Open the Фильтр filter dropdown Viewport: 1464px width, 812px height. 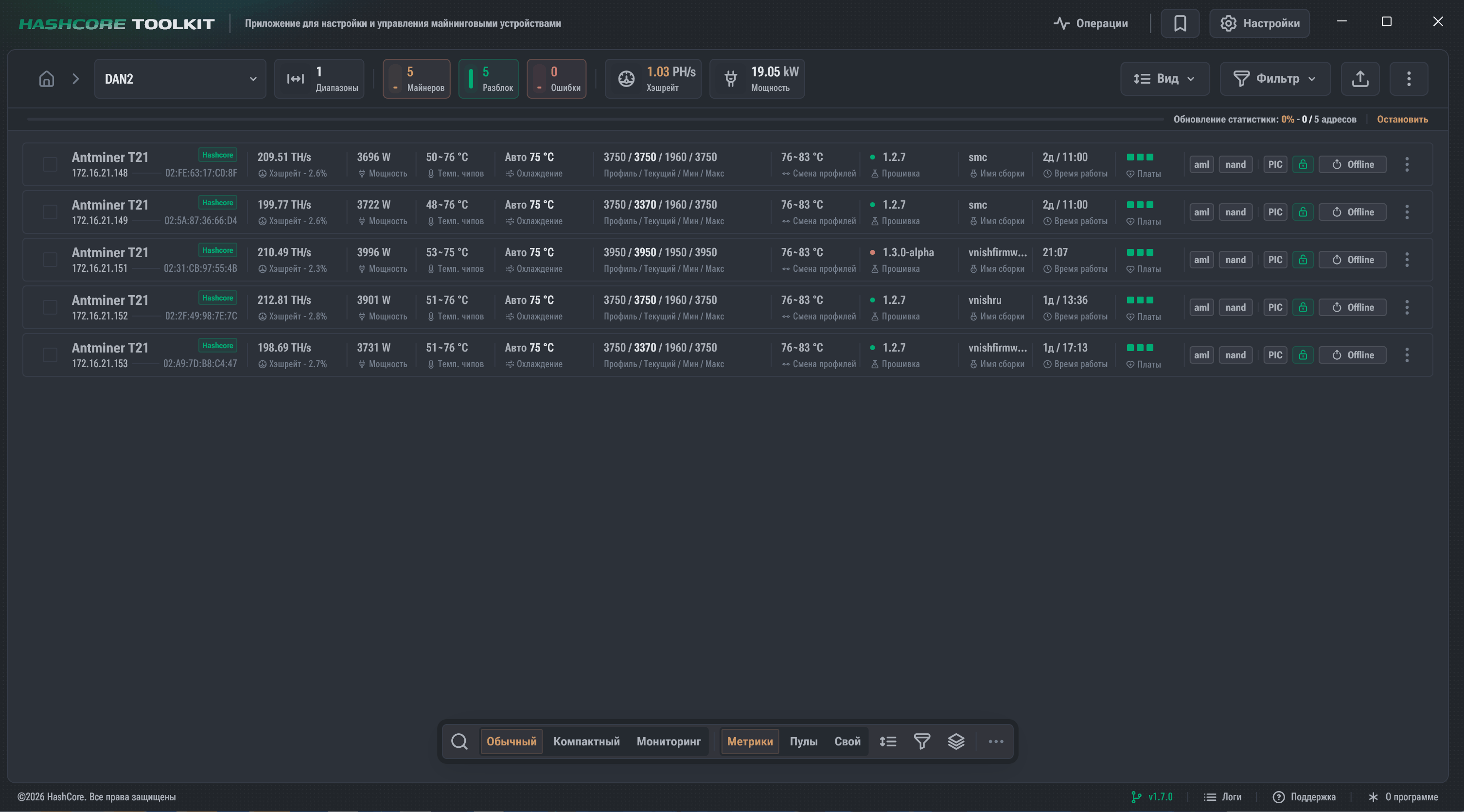click(x=1275, y=79)
